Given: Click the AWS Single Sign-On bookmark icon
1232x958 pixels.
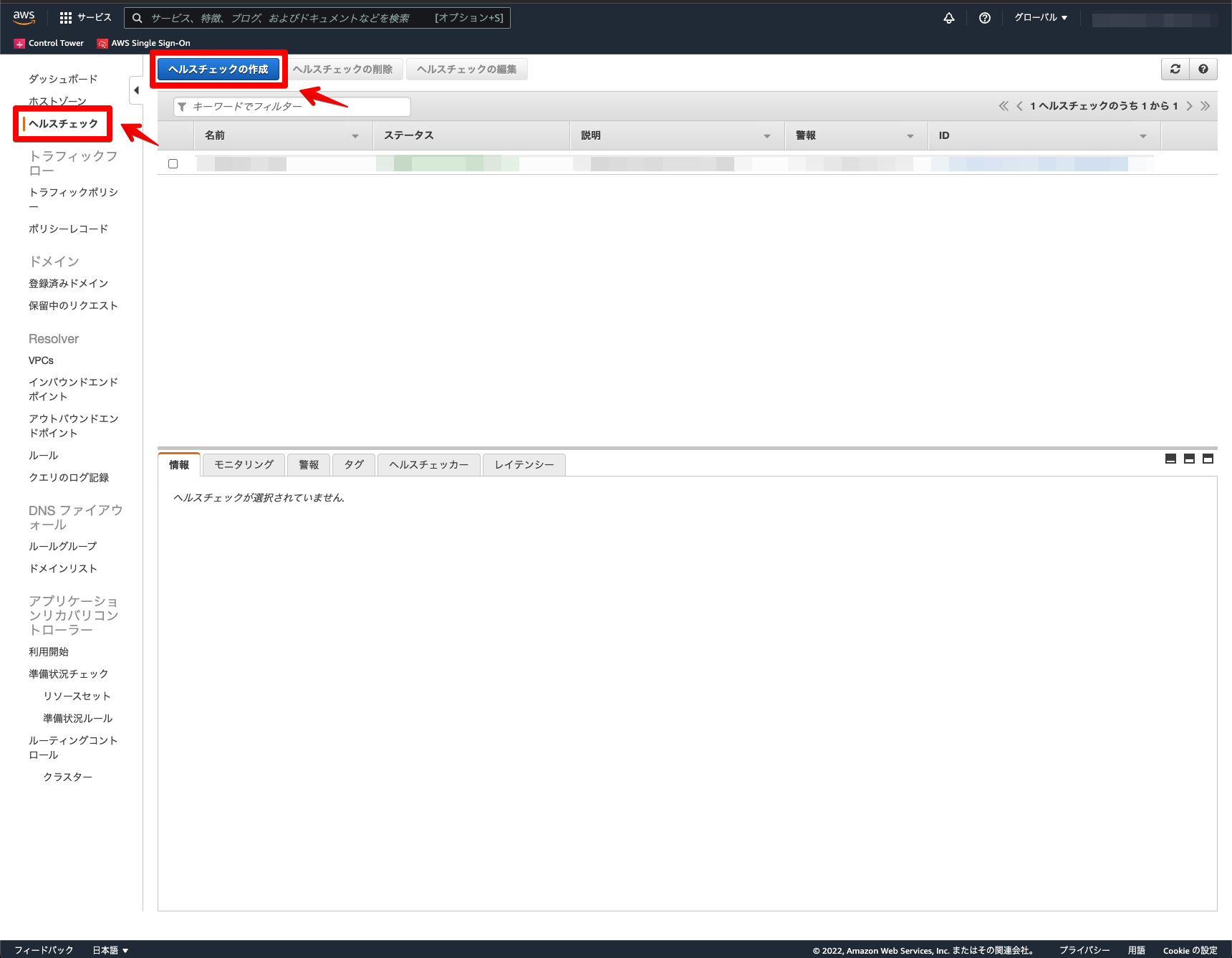Looking at the screenshot, I should (102, 44).
